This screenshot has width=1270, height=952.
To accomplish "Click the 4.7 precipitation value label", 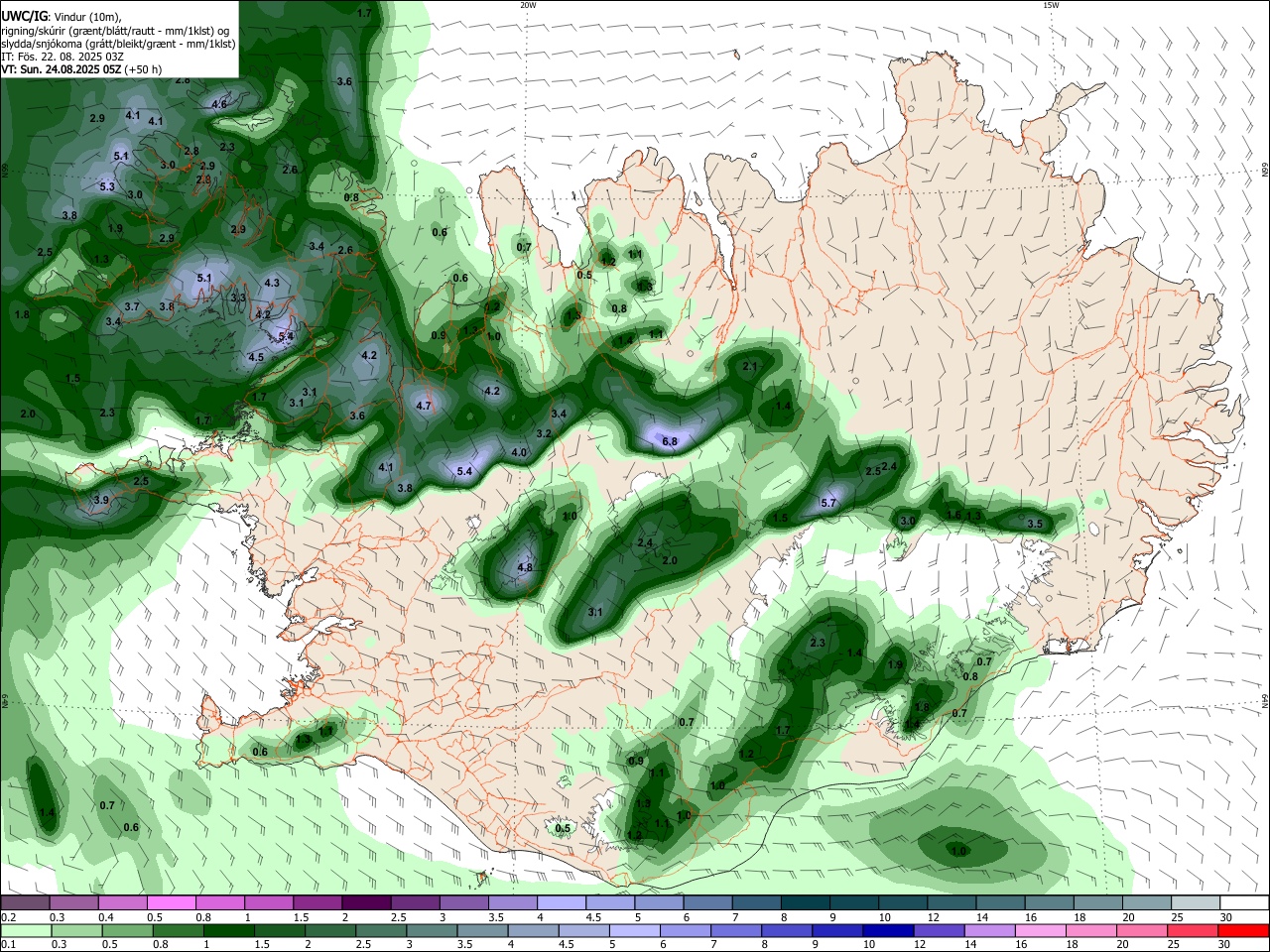I will [424, 406].
